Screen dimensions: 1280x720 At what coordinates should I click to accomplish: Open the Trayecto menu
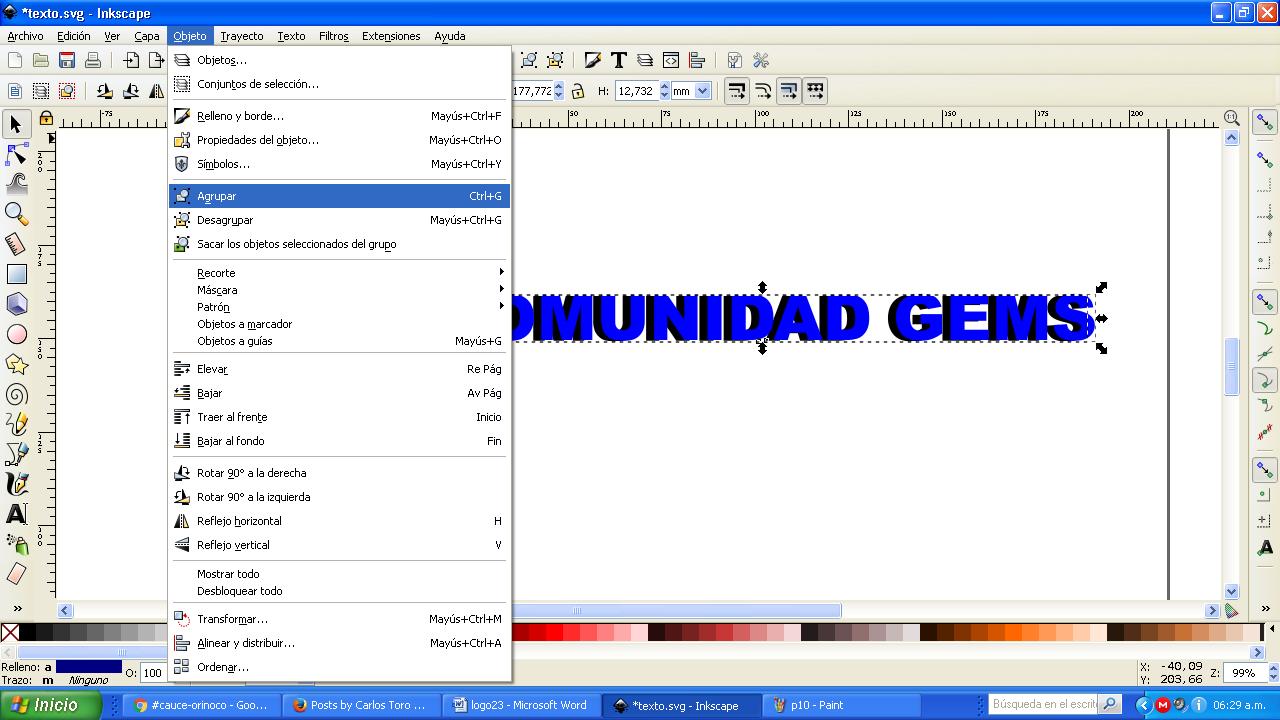[242, 36]
